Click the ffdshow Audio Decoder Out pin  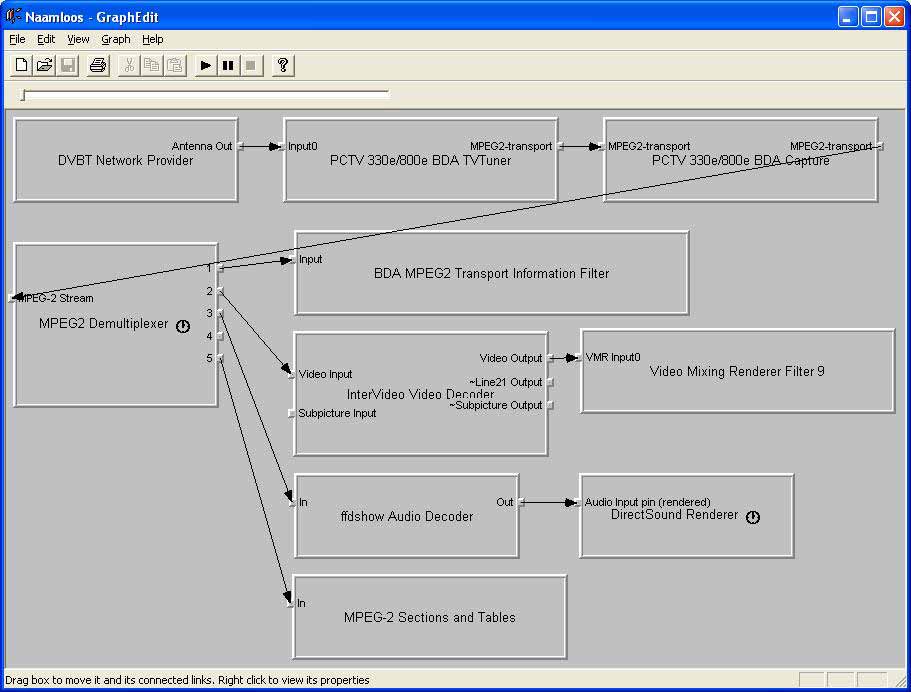[521, 503]
